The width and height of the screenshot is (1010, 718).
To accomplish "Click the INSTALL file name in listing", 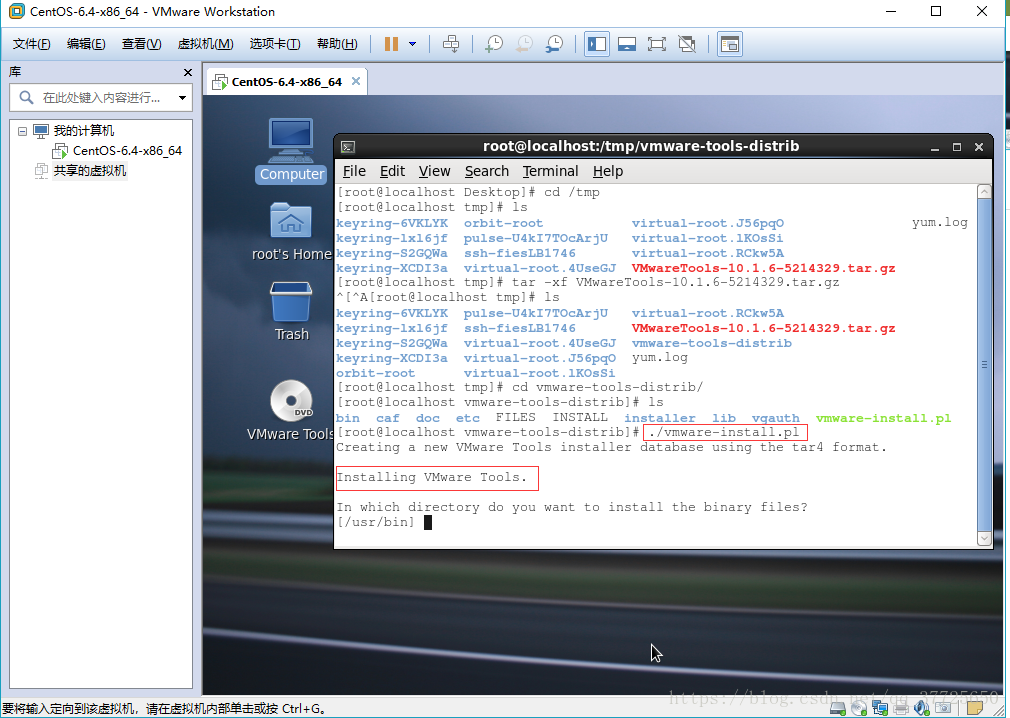I will [x=580, y=417].
